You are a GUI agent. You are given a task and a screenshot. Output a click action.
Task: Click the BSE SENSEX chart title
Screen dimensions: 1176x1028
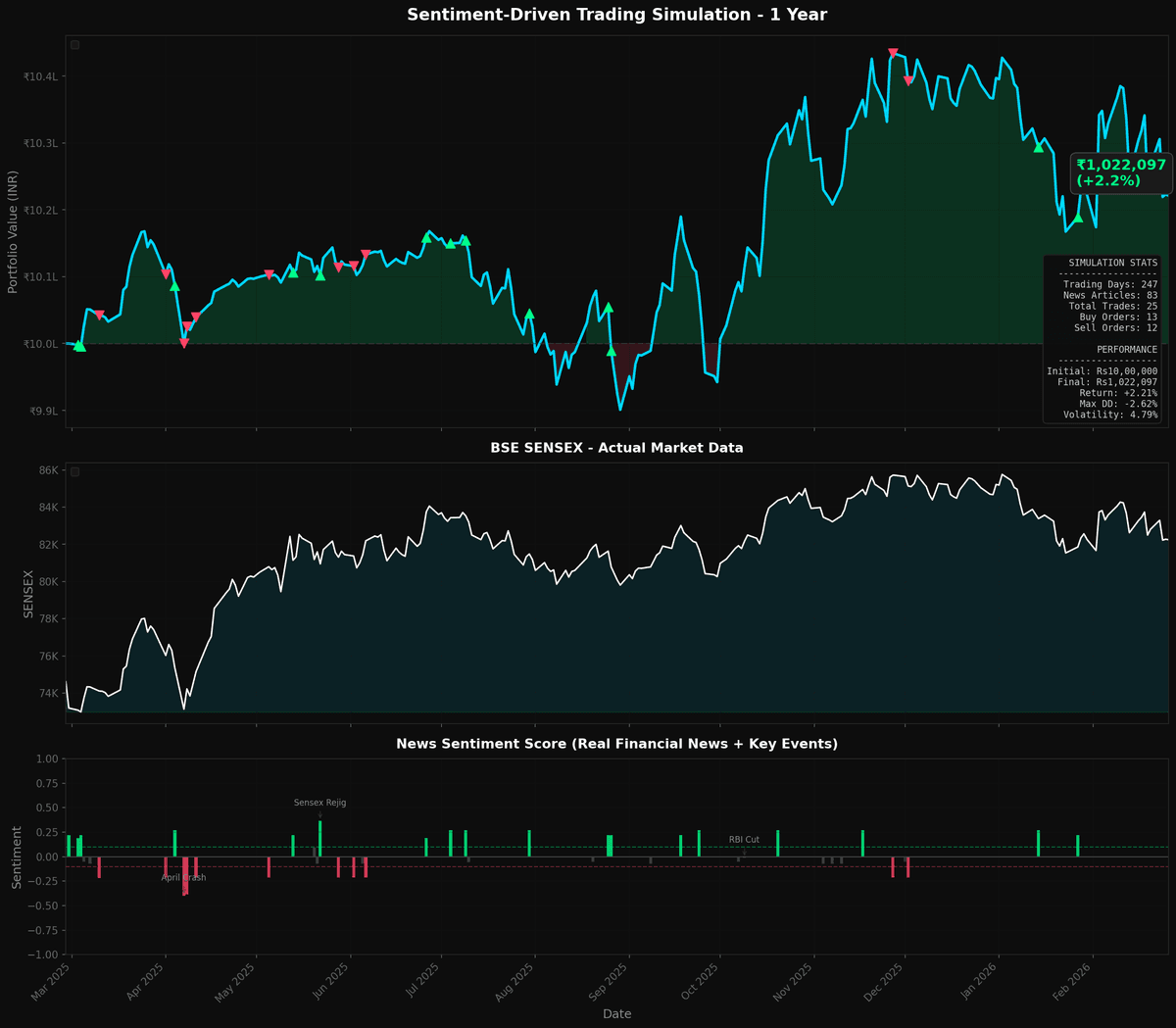[x=616, y=448]
